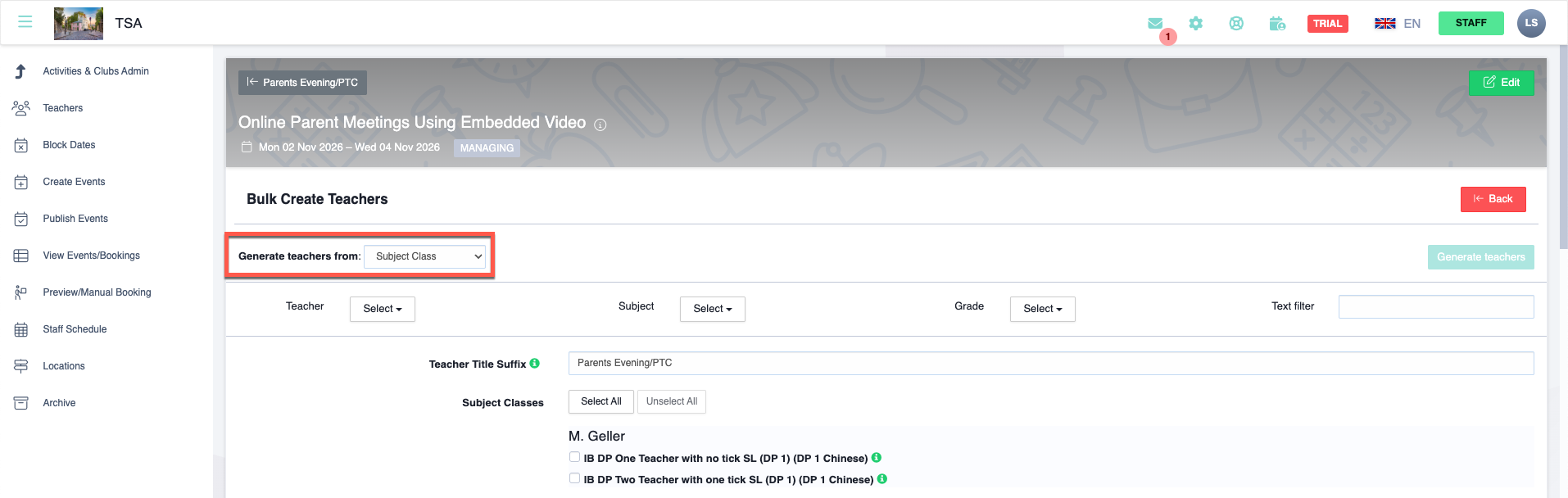Expand the Teacher Select dropdown
This screenshot has height=498, width=1568.
click(x=382, y=309)
